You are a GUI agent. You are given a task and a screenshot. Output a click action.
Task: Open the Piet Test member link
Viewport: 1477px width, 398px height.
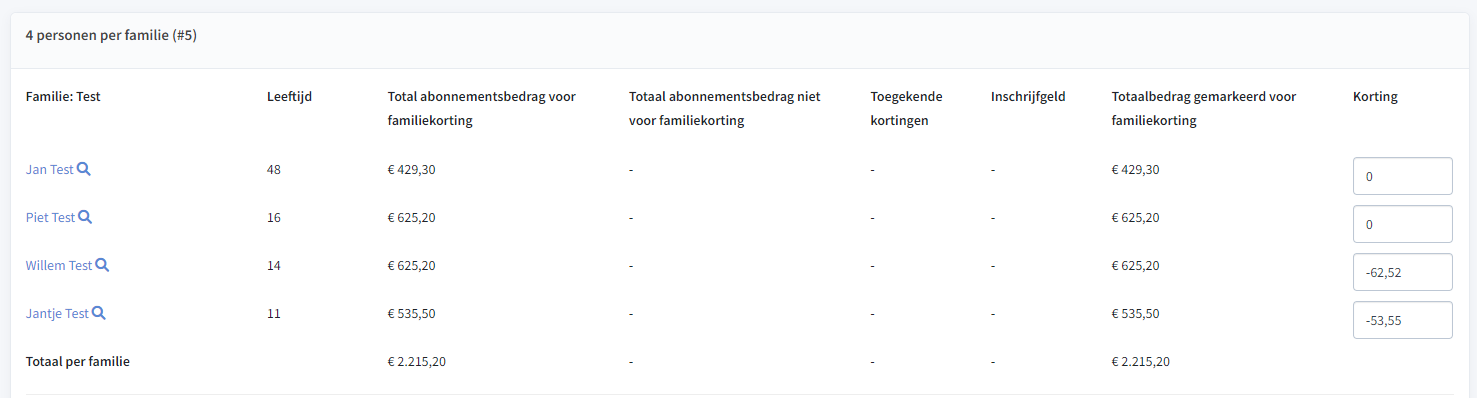(51, 218)
